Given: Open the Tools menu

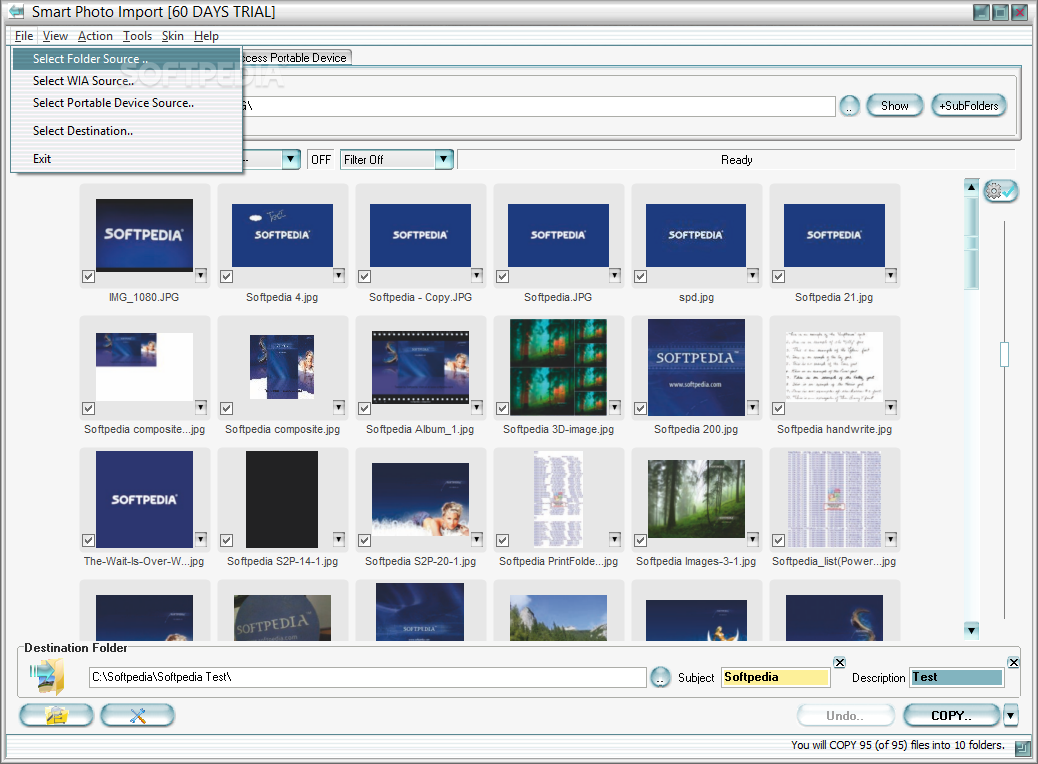Looking at the screenshot, I should click(x=137, y=36).
